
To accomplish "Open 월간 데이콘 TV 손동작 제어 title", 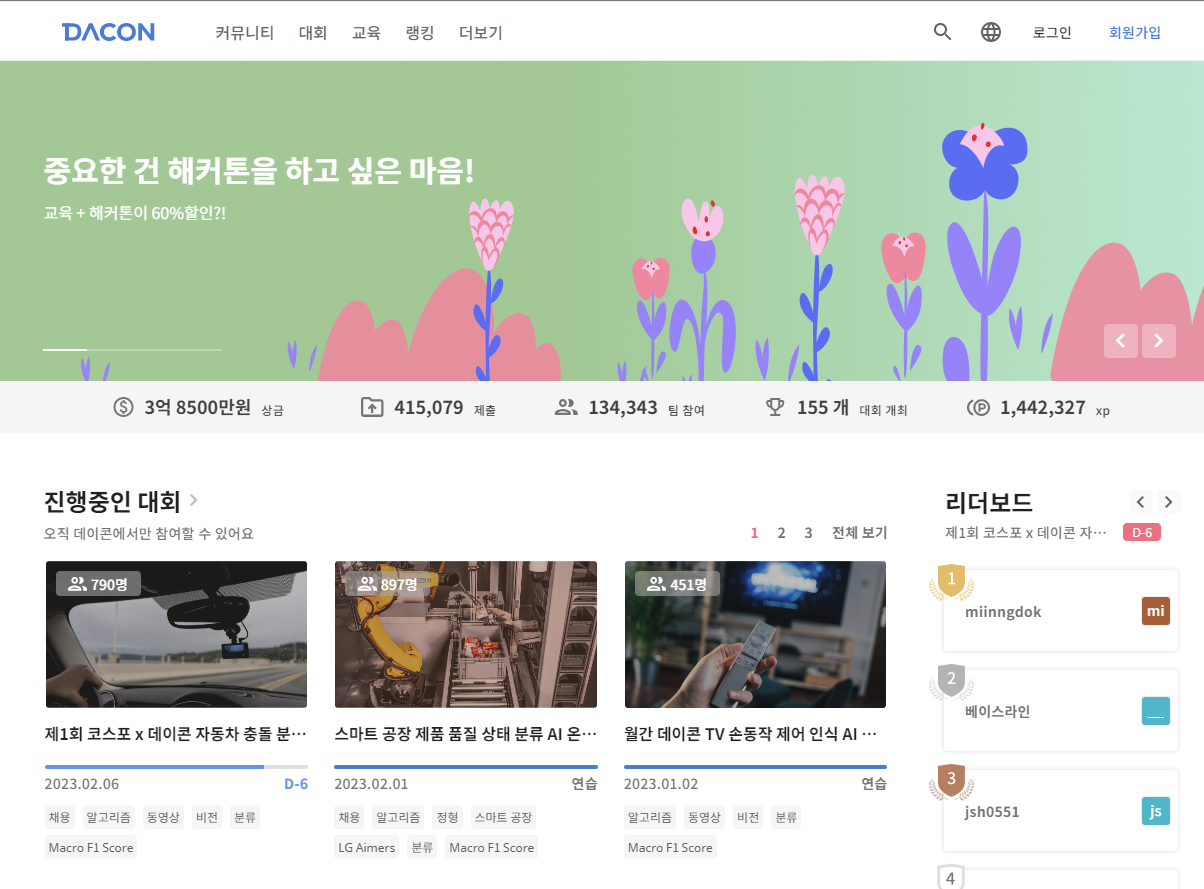I will click(x=751, y=734).
